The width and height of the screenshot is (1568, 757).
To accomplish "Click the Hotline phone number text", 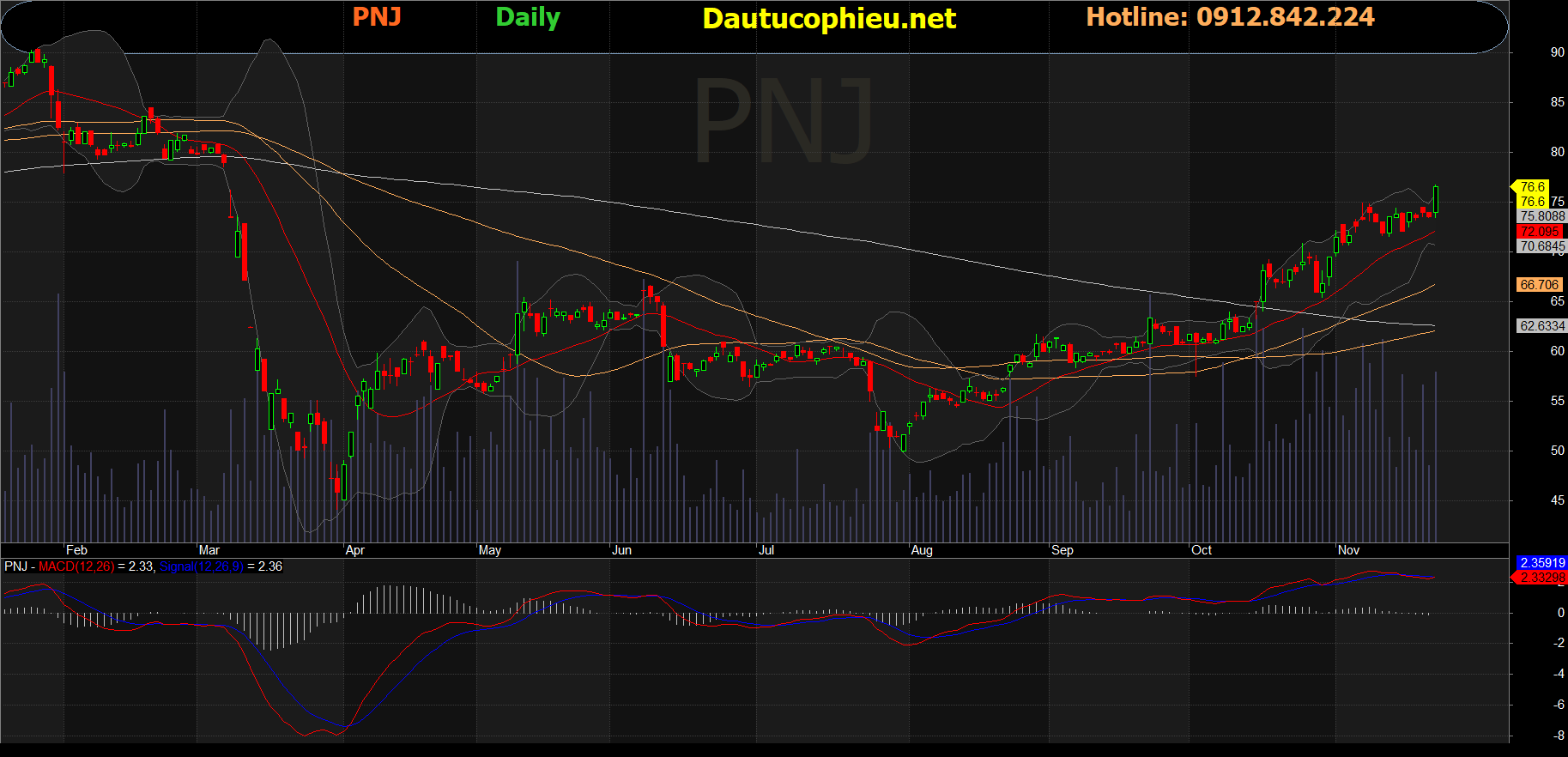I will pyautogui.click(x=1229, y=17).
